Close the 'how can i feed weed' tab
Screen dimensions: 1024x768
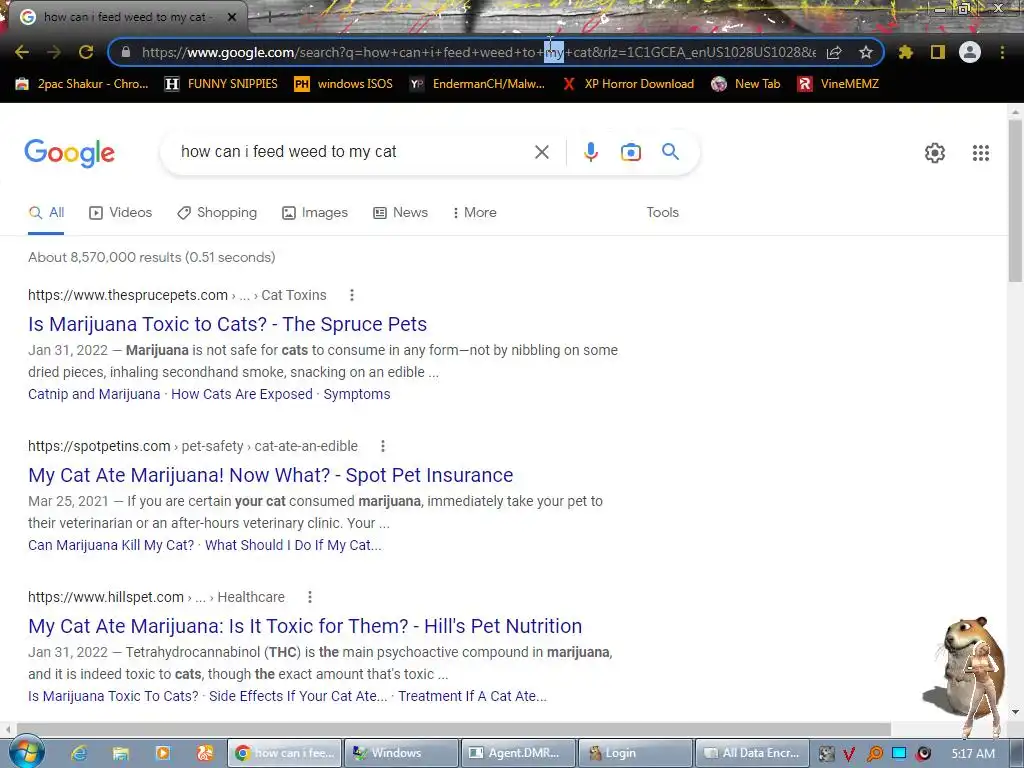(231, 17)
